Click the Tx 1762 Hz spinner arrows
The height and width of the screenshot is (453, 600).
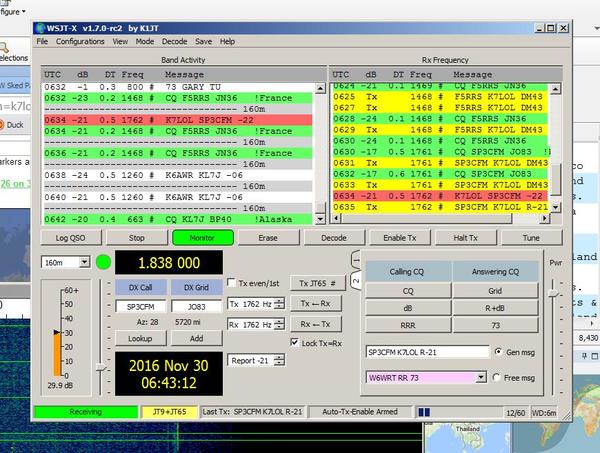point(280,304)
